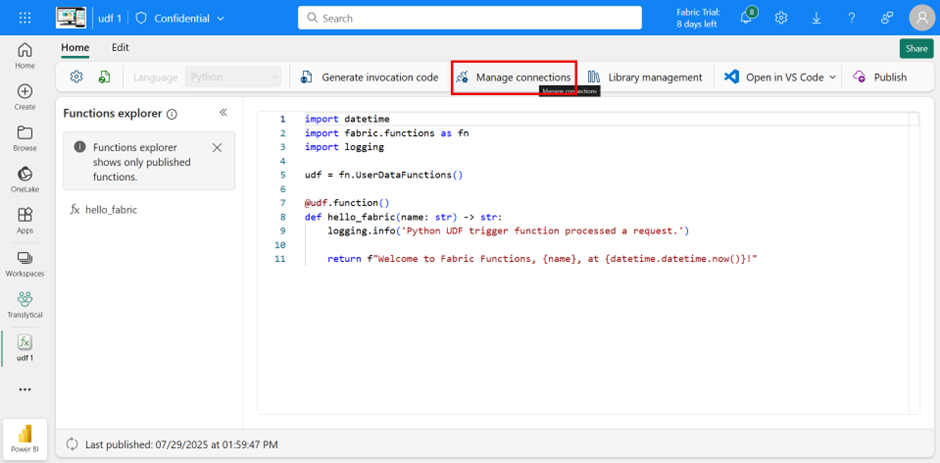Expand the Open in VS Code dropdown arrow
The width and height of the screenshot is (940, 463).
pos(833,77)
